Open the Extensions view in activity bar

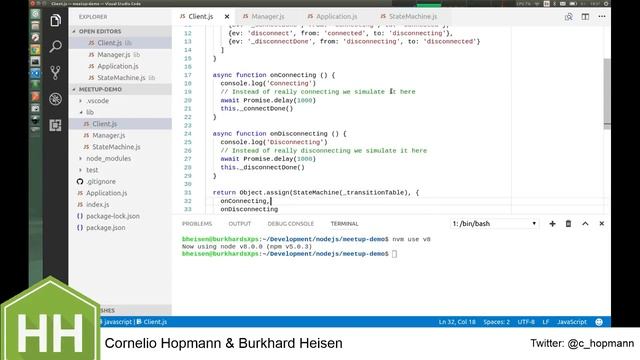[56, 125]
